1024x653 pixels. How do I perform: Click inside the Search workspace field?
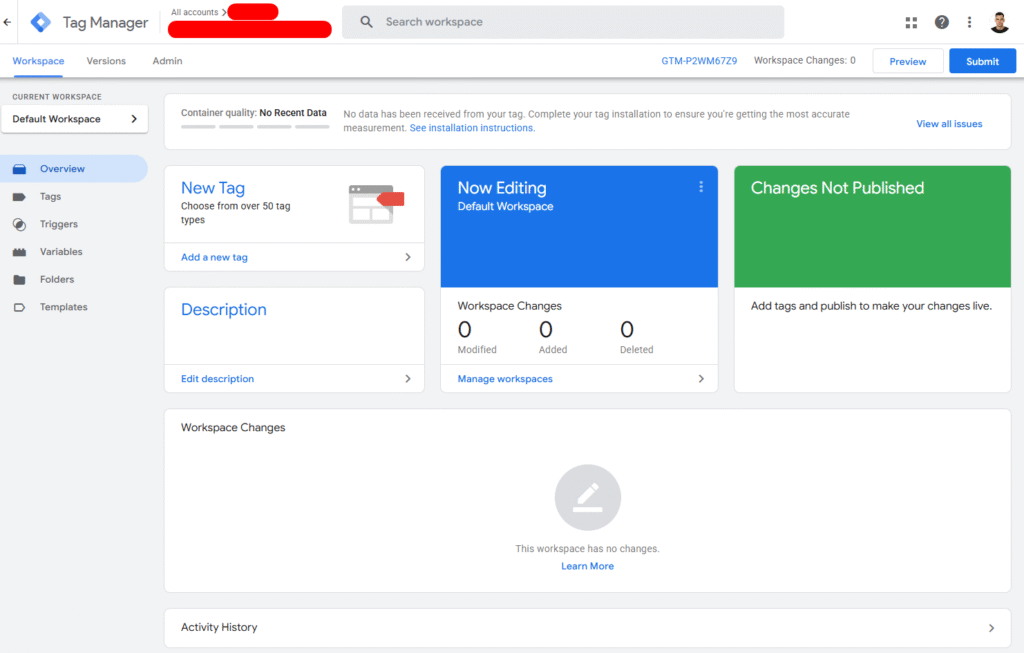tap(560, 21)
